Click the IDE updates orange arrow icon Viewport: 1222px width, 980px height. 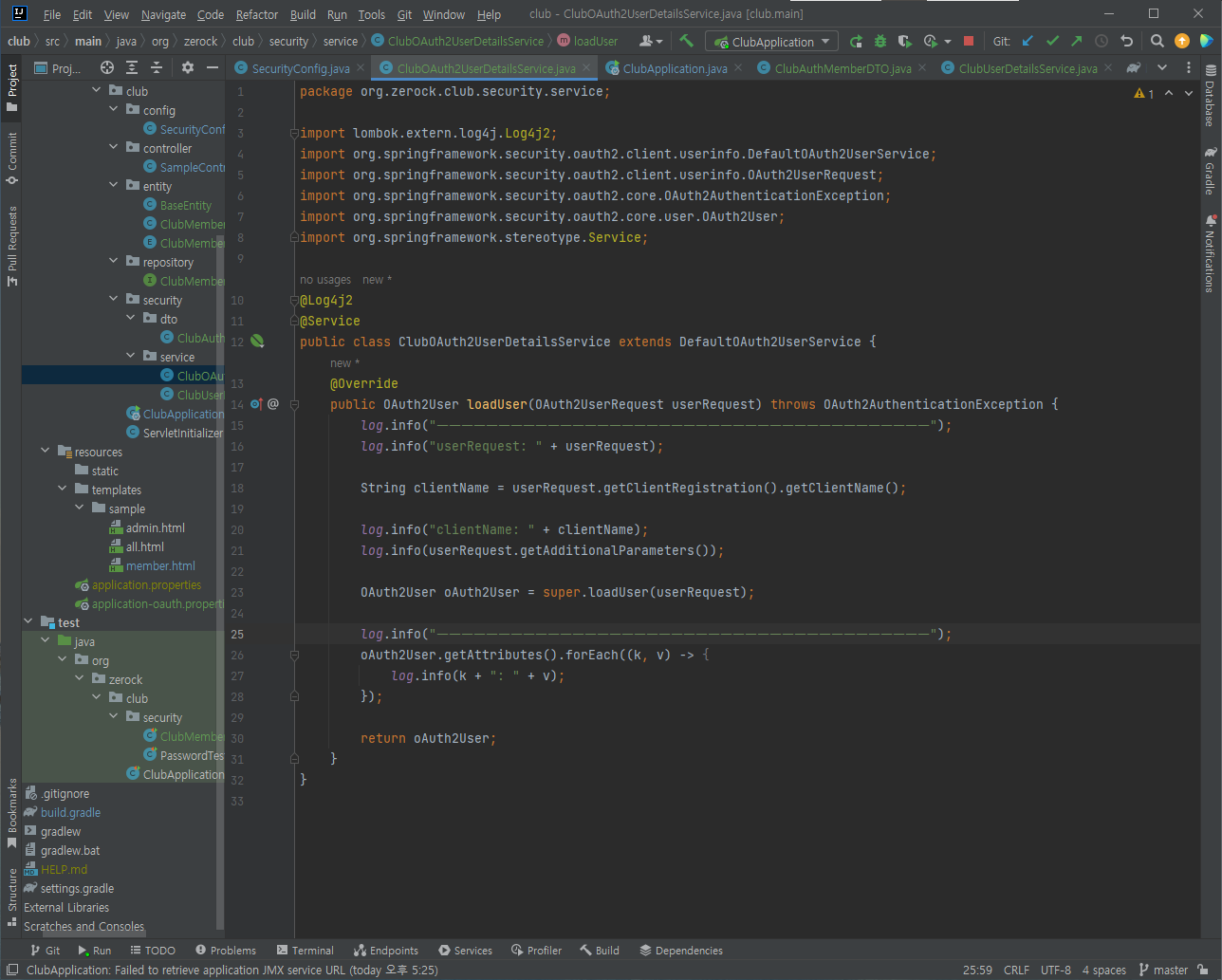[x=1181, y=41]
